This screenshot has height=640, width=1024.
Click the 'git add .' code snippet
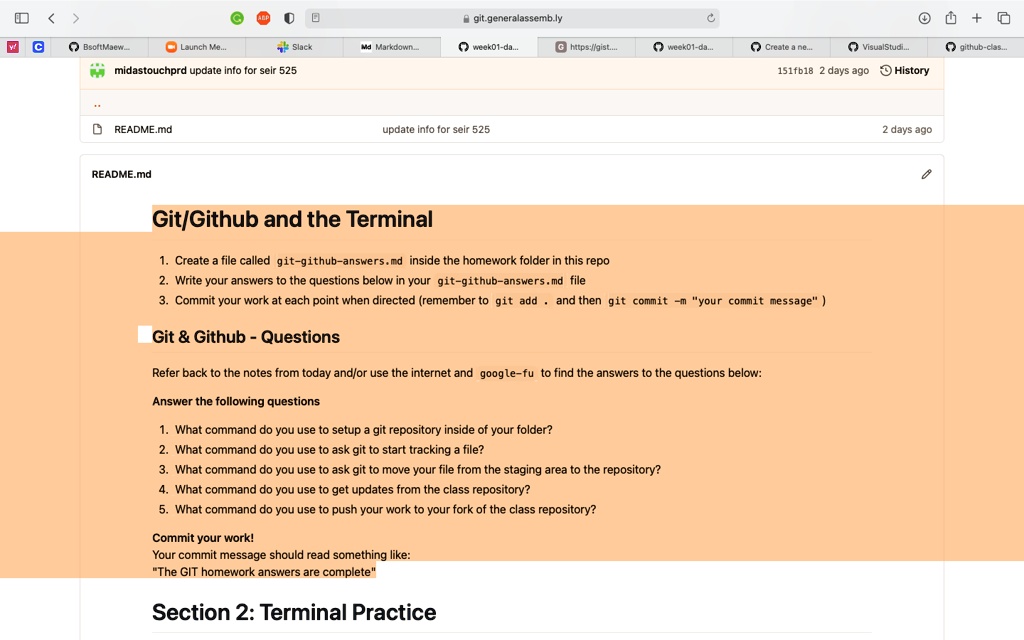pyautogui.click(x=521, y=301)
